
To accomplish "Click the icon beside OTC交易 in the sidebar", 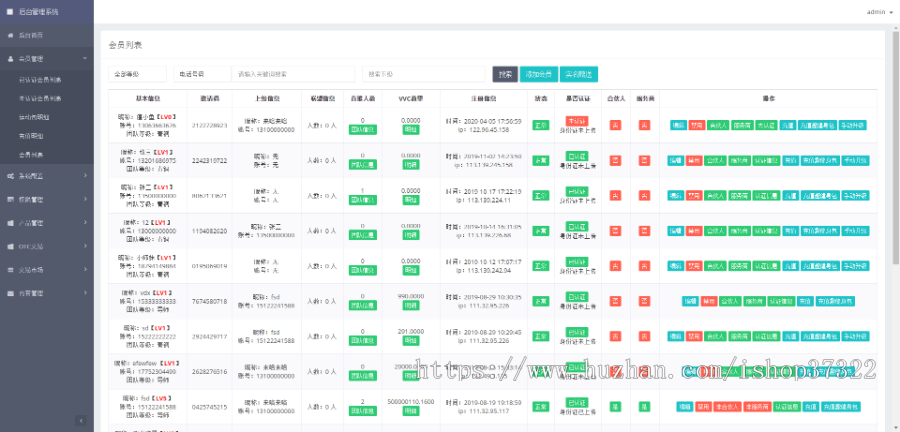I will pyautogui.click(x=11, y=246).
